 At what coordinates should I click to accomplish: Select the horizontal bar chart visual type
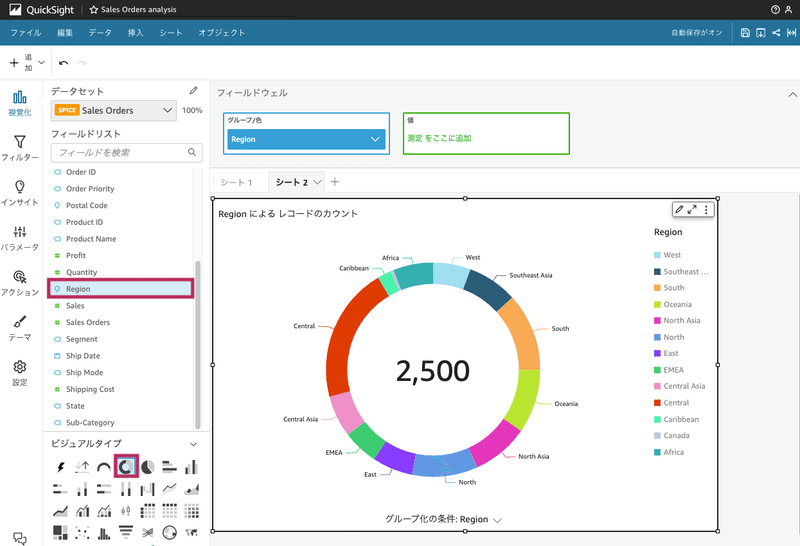(169, 467)
